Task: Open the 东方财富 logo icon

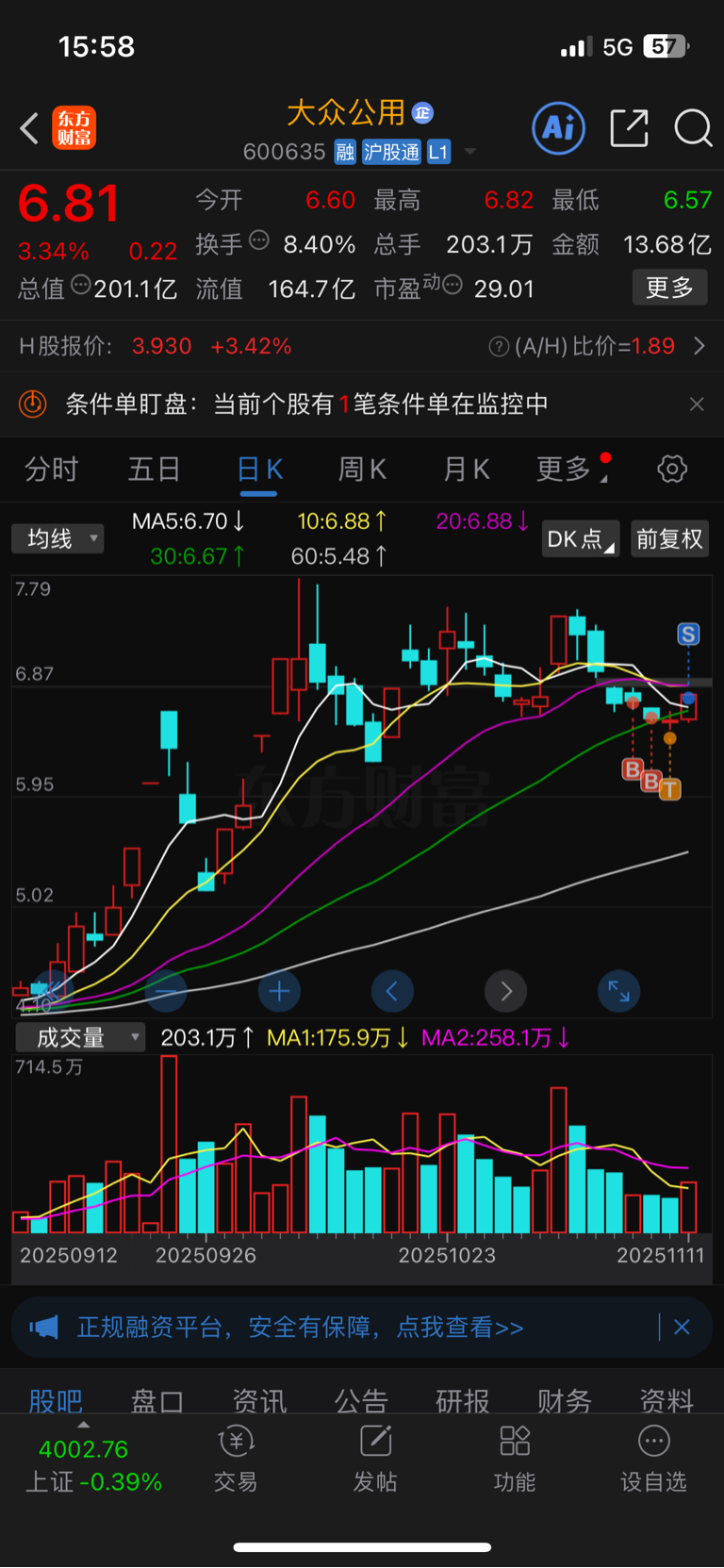Action: pos(74,128)
